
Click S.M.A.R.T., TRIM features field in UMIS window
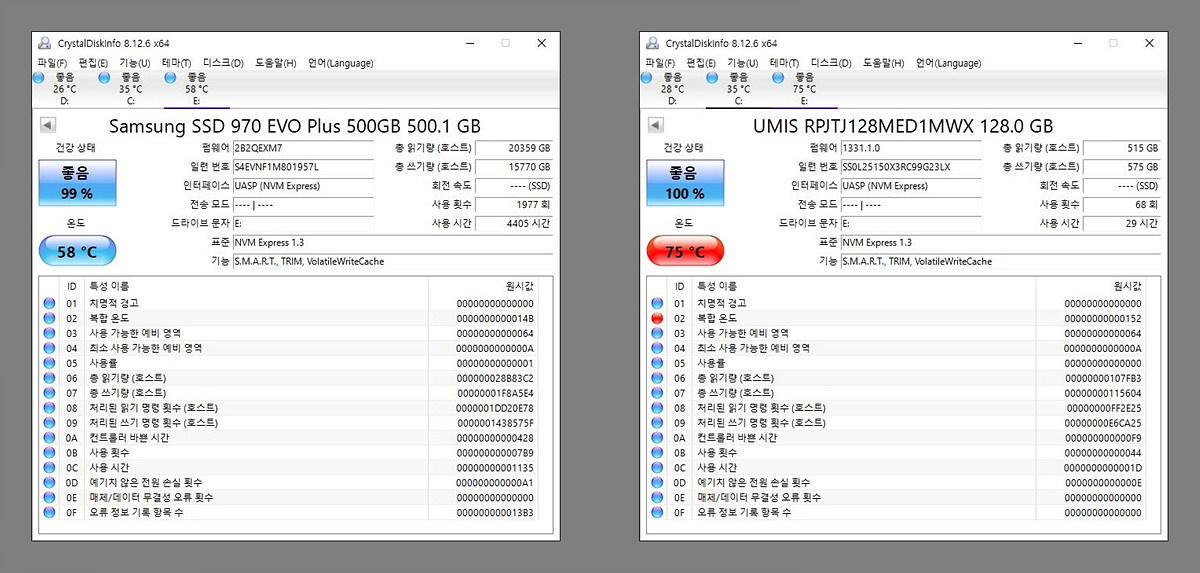(1000, 262)
